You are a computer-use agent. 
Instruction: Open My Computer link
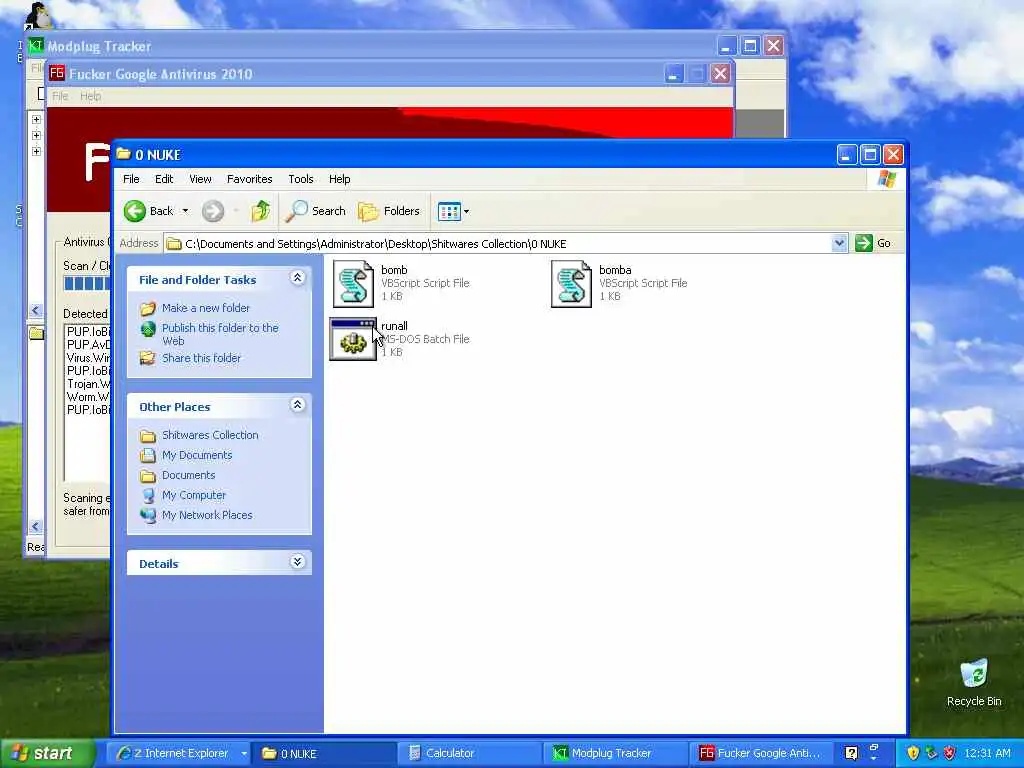194,495
